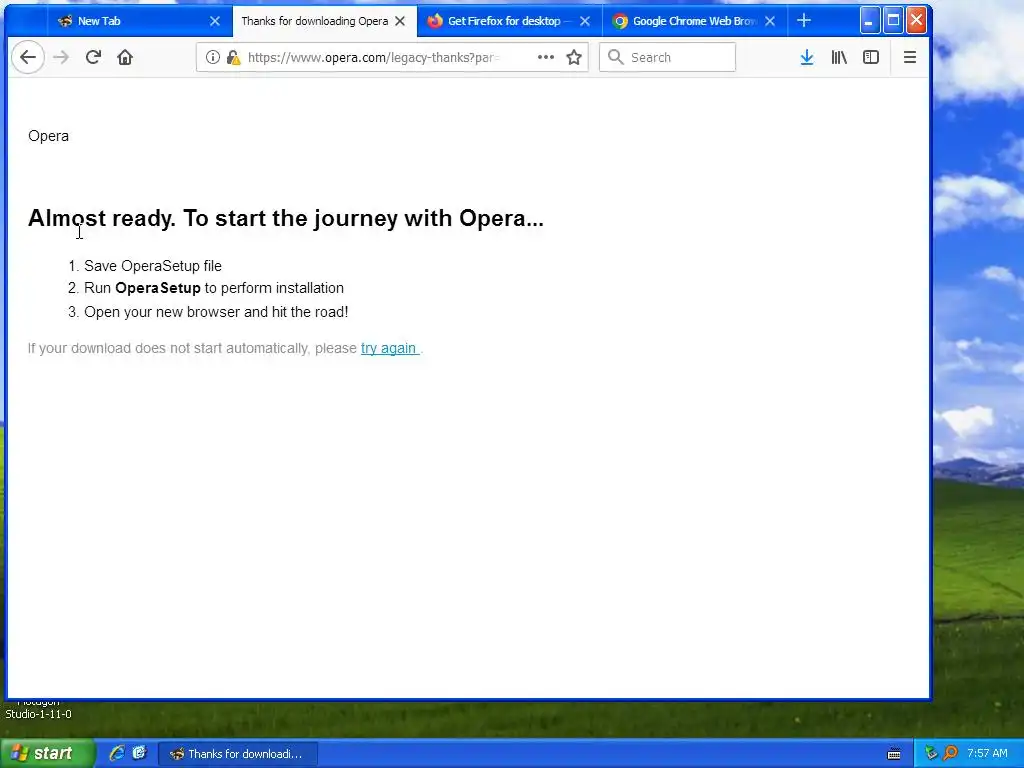Click the forward navigation arrow
This screenshot has height=768, width=1024.
click(x=61, y=57)
